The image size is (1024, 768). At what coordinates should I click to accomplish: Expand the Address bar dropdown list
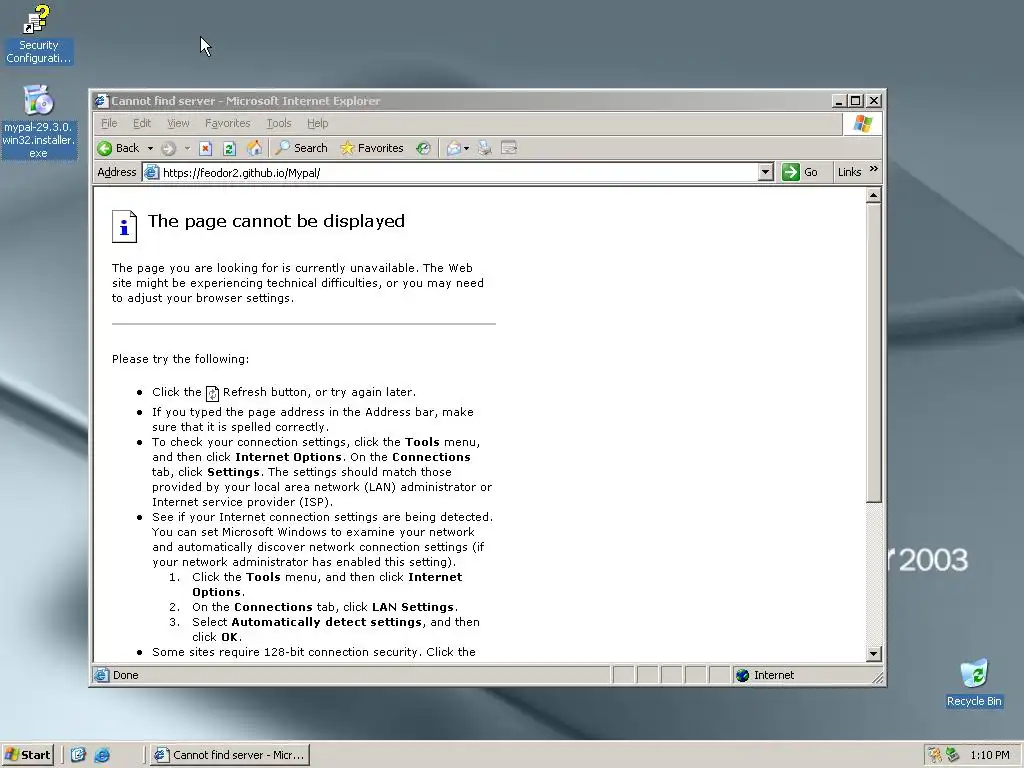coord(766,172)
